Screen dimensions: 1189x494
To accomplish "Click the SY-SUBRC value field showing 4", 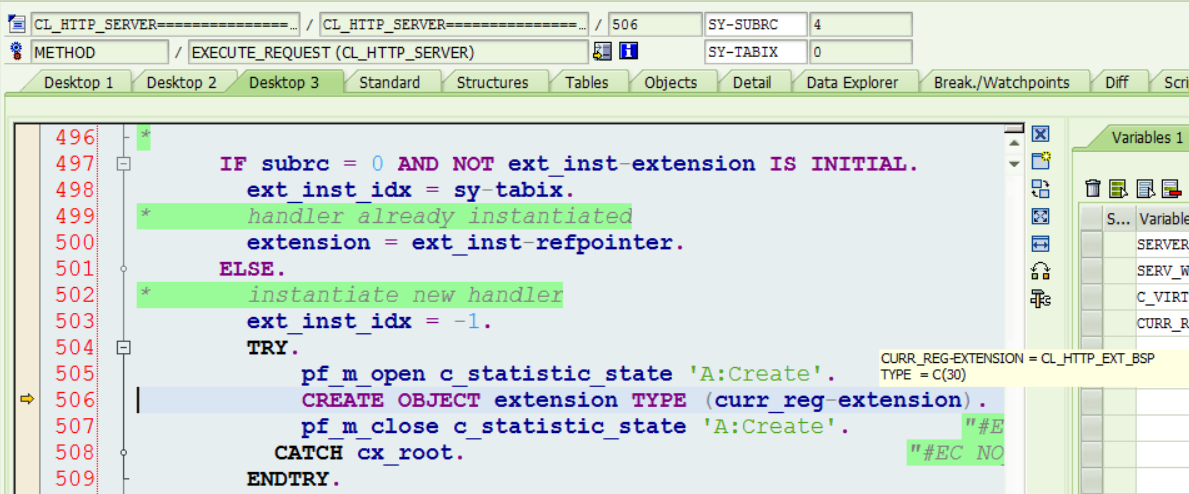I will (860, 24).
